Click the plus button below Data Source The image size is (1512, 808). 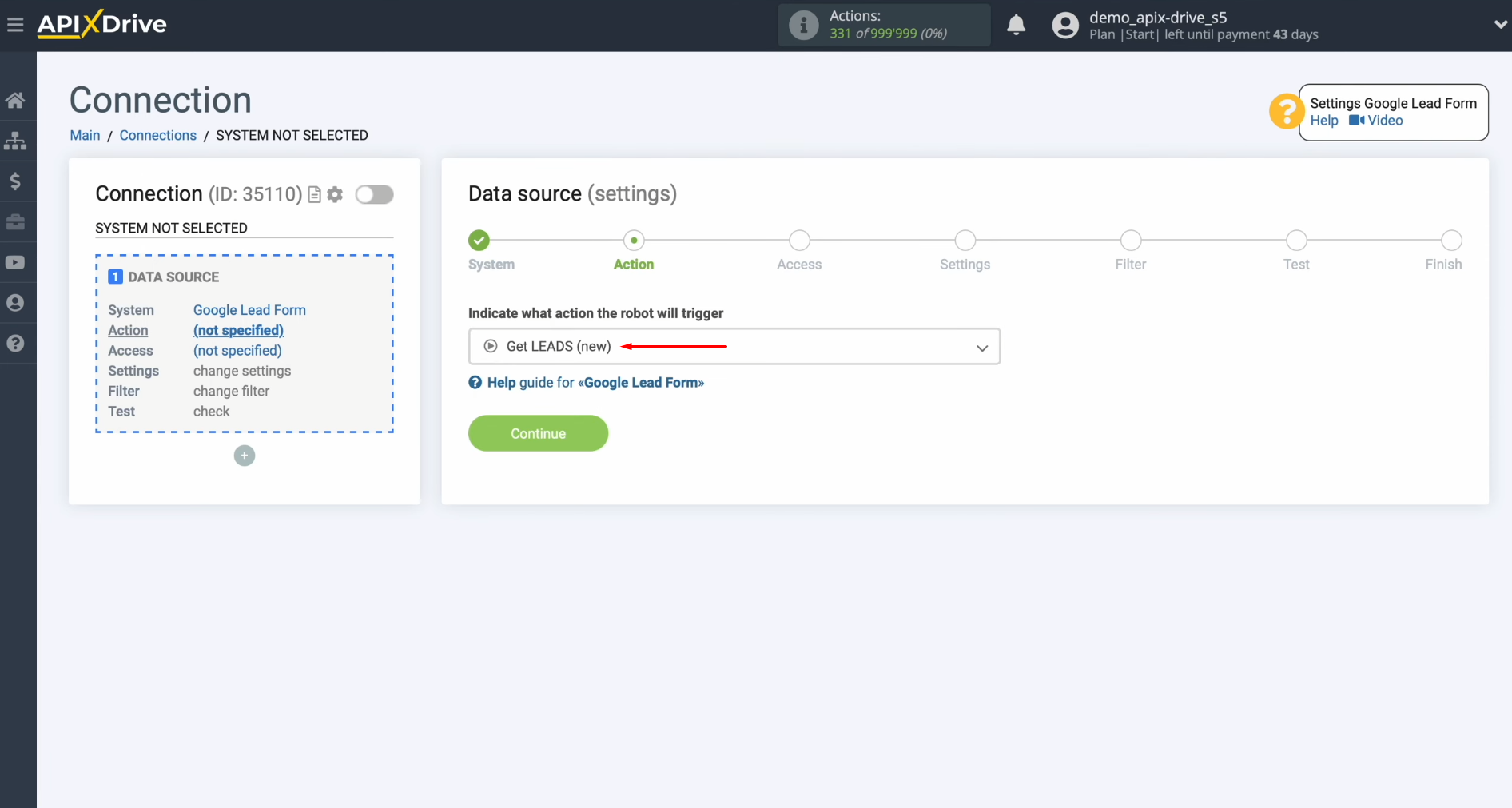244,456
